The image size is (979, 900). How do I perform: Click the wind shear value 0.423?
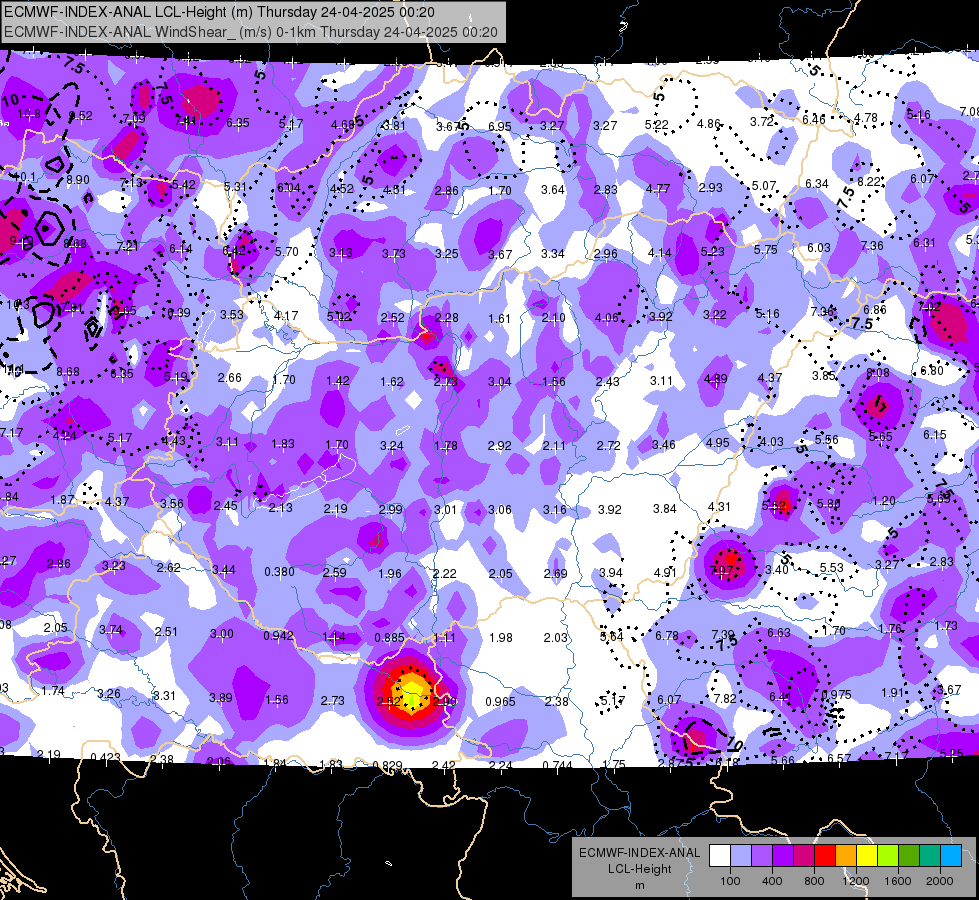click(106, 758)
